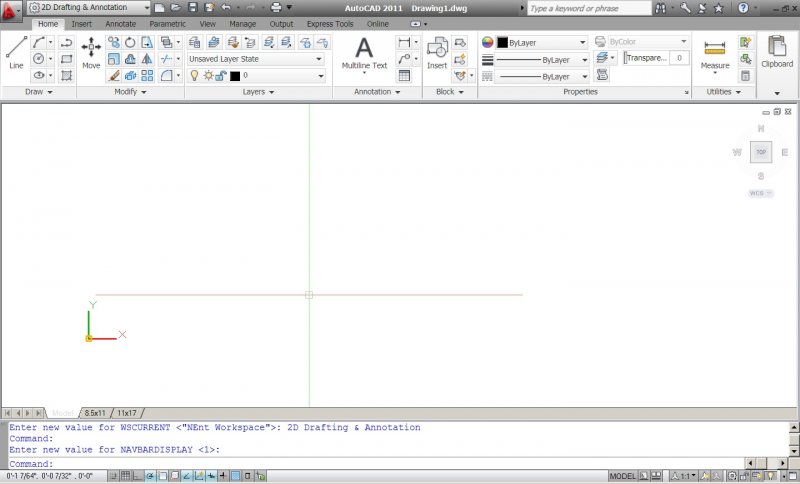The width and height of the screenshot is (800, 484).
Task: Switch to the 8.5x11 layout tab
Action: (95, 413)
